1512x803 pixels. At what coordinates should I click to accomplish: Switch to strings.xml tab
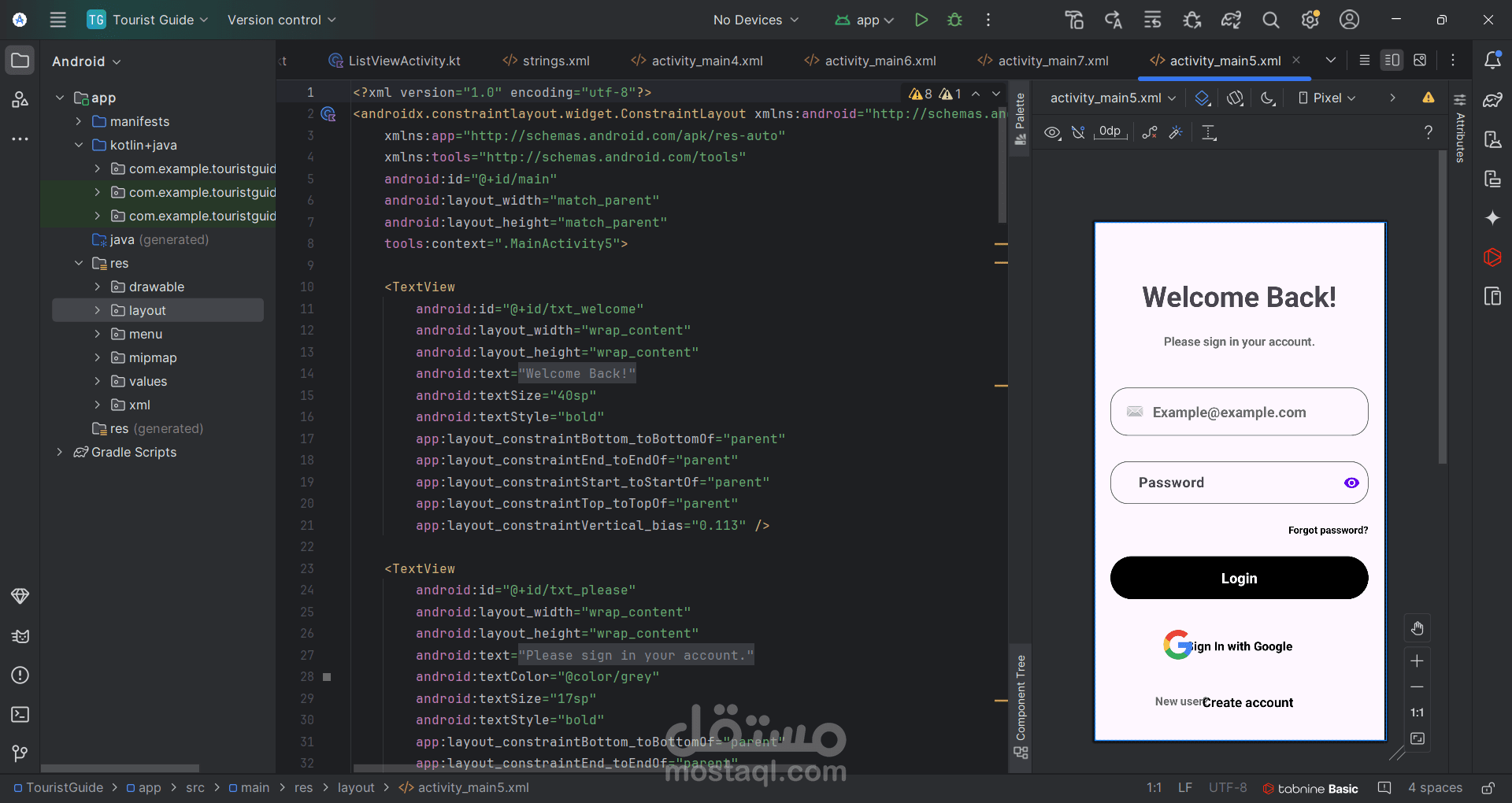coord(547,61)
